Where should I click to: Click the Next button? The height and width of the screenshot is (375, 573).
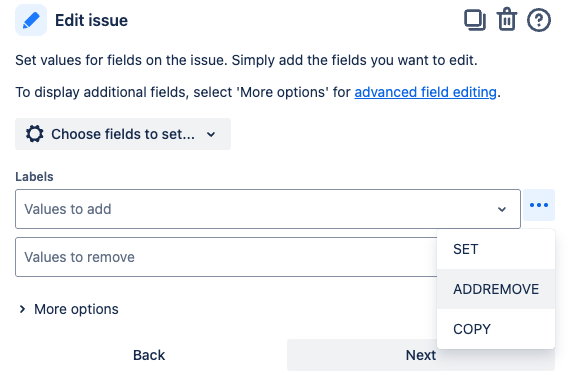[421, 355]
